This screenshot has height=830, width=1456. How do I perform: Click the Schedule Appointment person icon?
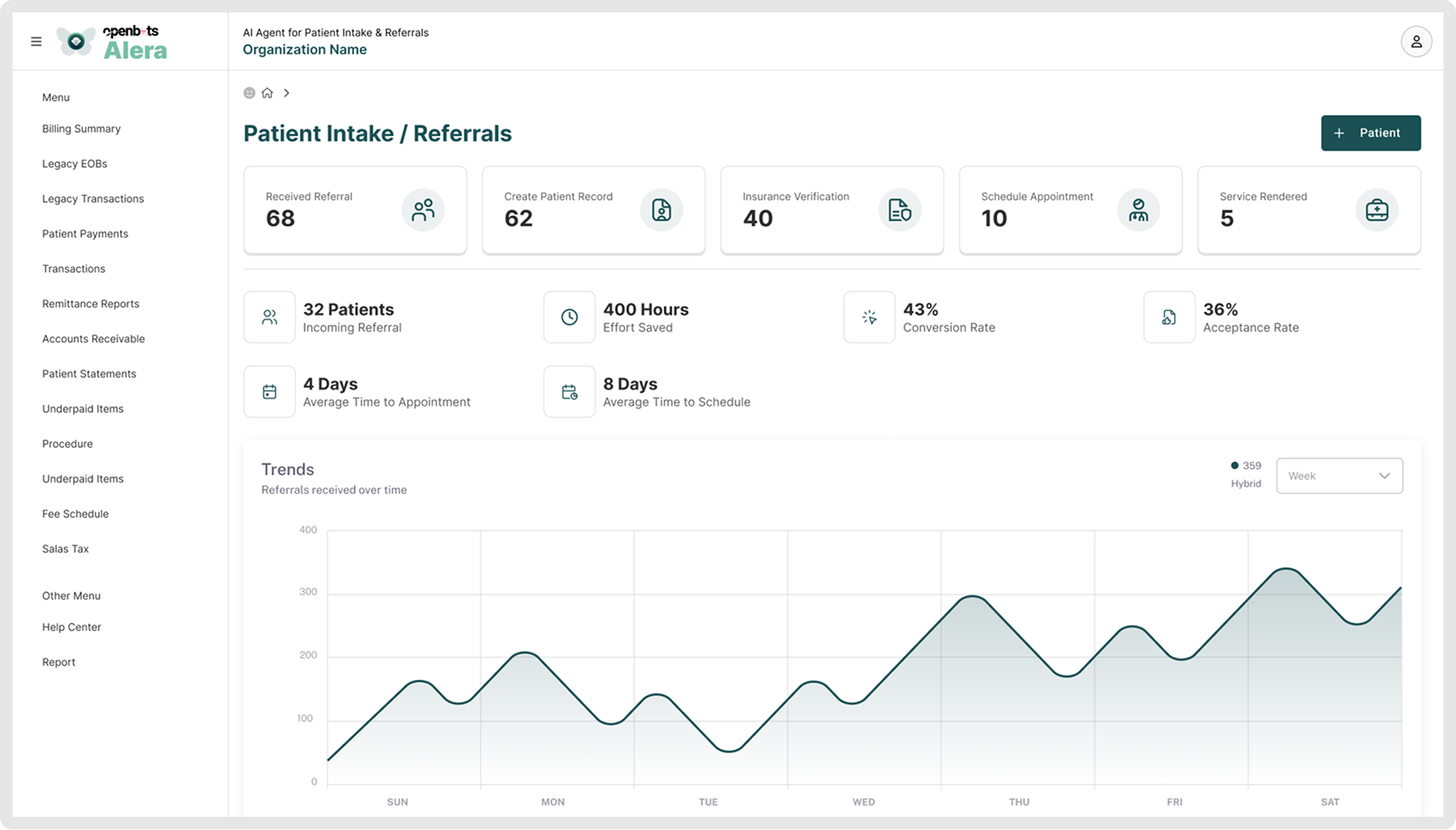click(x=1138, y=211)
